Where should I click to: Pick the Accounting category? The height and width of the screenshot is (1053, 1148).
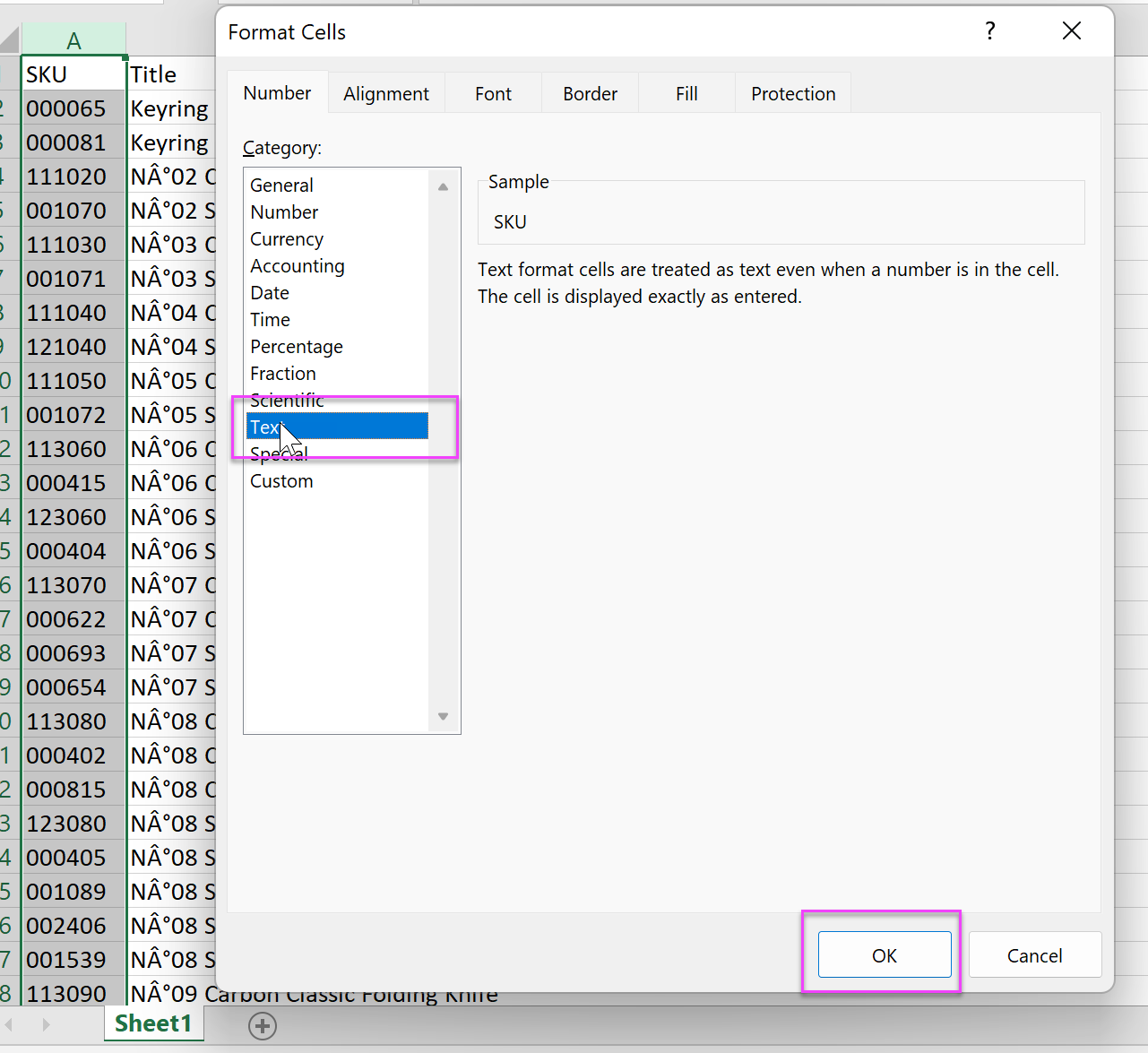(x=297, y=266)
